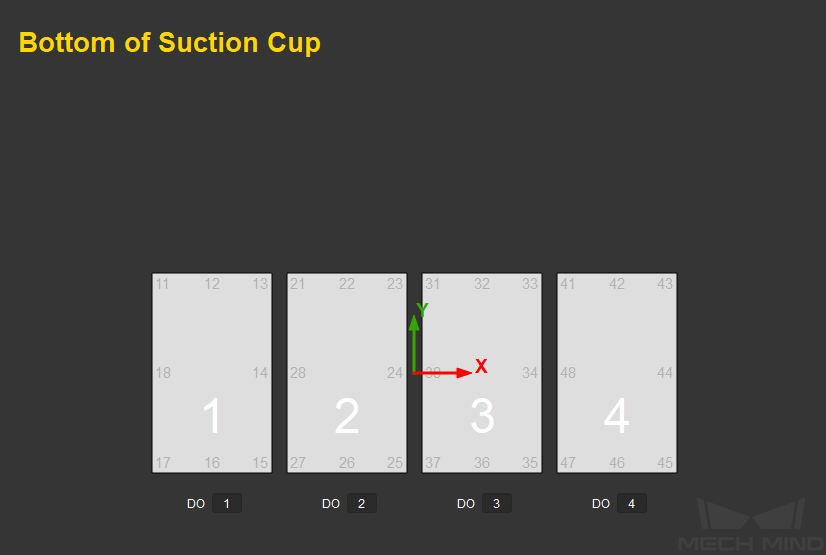This screenshot has height=555, width=826.
Task: Select suction cup section 1
Action: [x=212, y=373]
